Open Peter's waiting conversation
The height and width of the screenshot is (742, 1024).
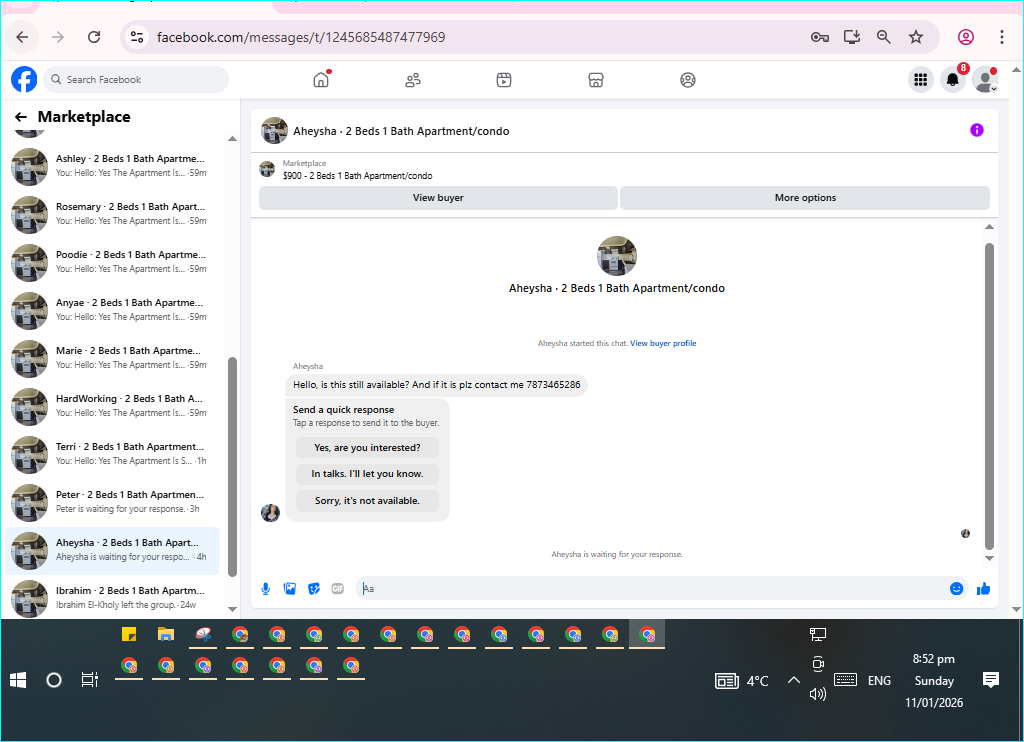pyautogui.click(x=112, y=502)
